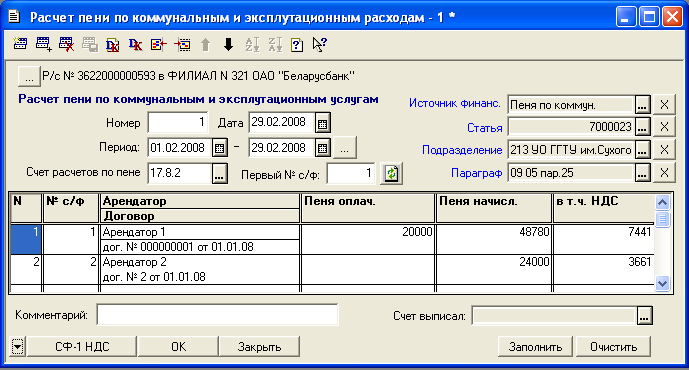Image resolution: width=689 pixels, height=370 pixels.
Task: Click the DK icon without page background
Action: coord(135,44)
